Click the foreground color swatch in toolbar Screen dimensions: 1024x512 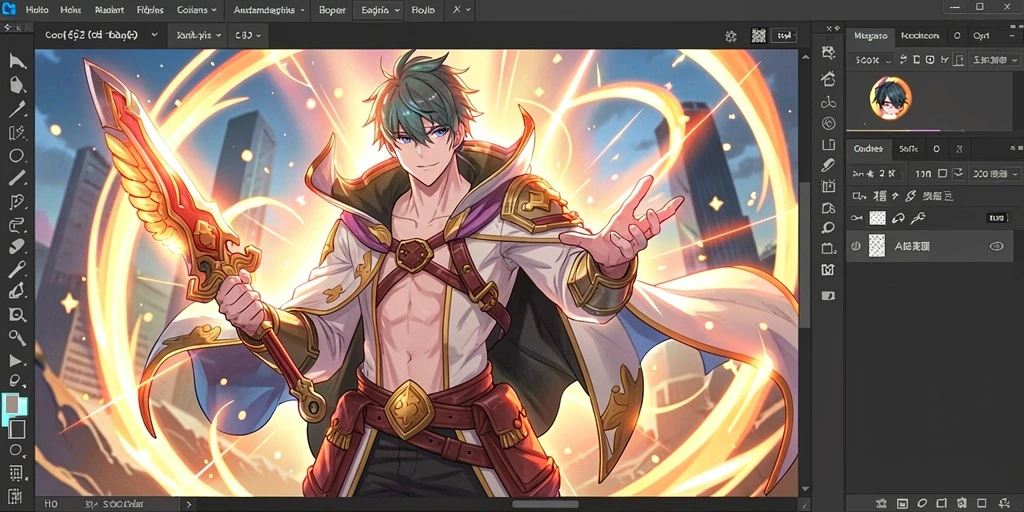13,405
